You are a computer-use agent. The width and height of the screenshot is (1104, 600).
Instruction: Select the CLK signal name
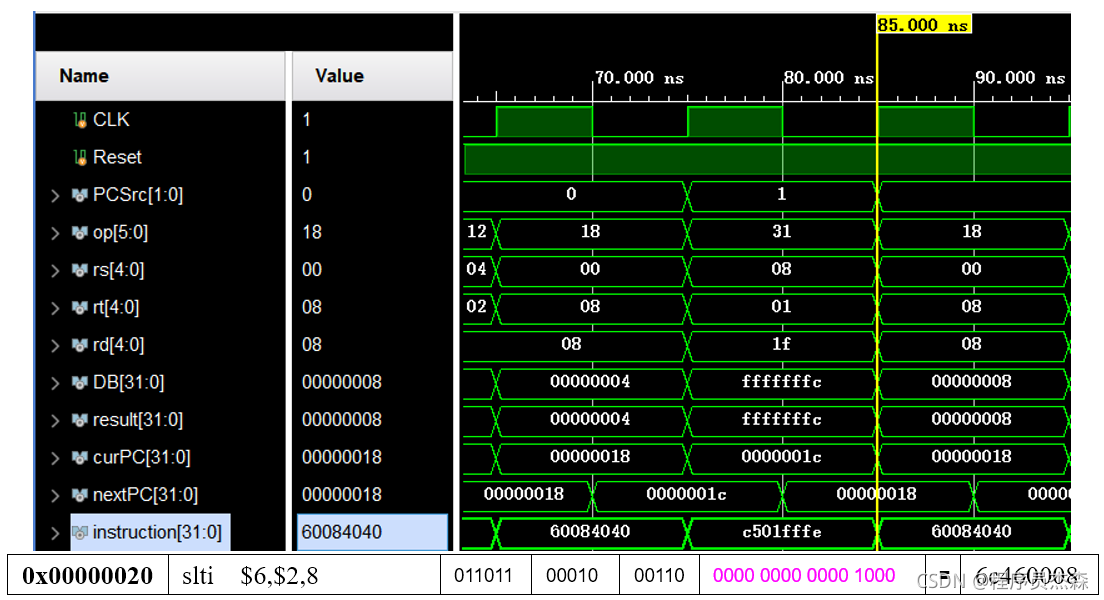coord(111,120)
